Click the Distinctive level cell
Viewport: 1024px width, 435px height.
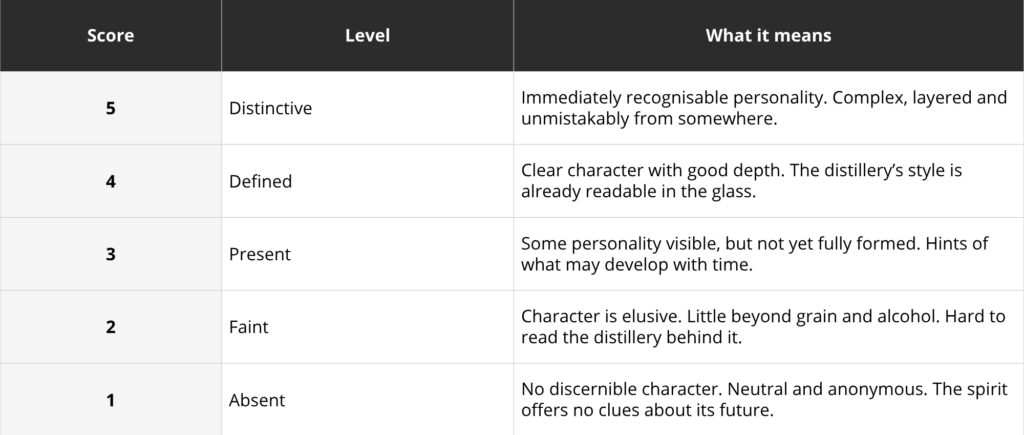pos(368,108)
